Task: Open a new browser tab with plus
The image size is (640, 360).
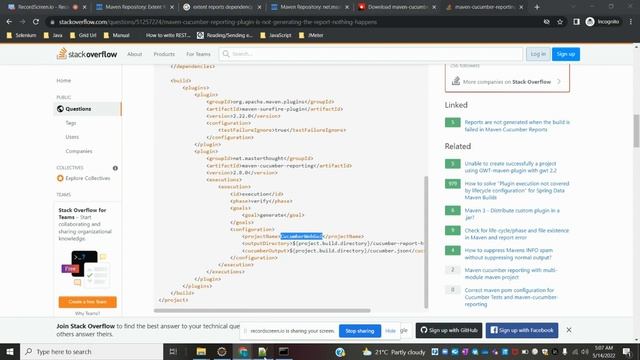Action: coord(537,7)
